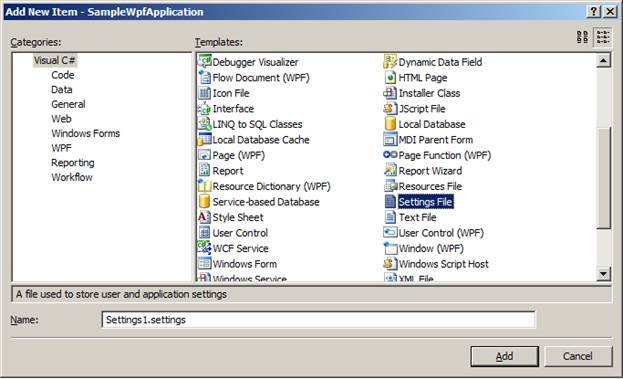The image size is (623, 379).
Task: Choose the Local Database icon
Action: 390,124
